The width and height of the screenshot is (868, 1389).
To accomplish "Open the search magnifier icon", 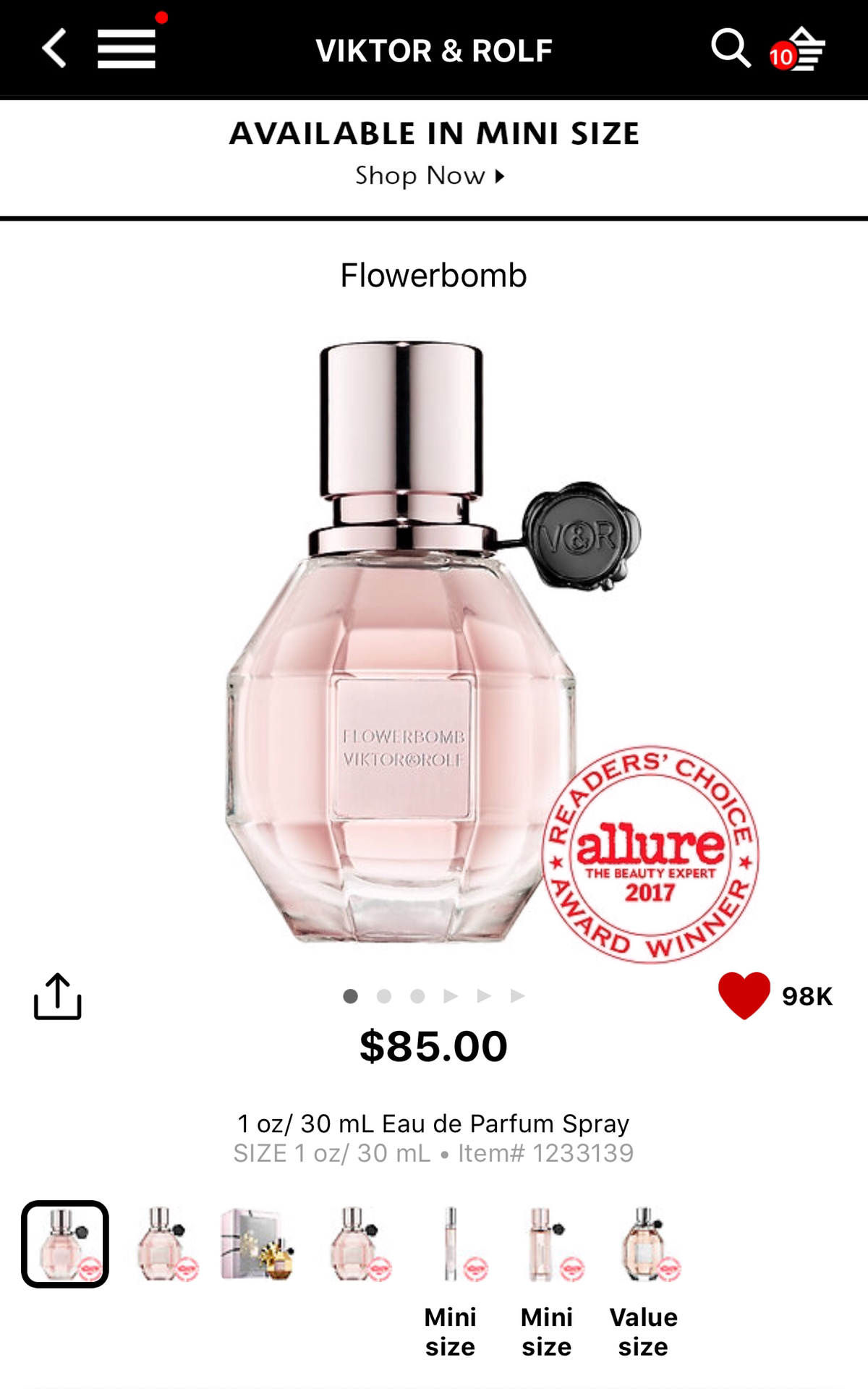I will pyautogui.click(x=731, y=48).
